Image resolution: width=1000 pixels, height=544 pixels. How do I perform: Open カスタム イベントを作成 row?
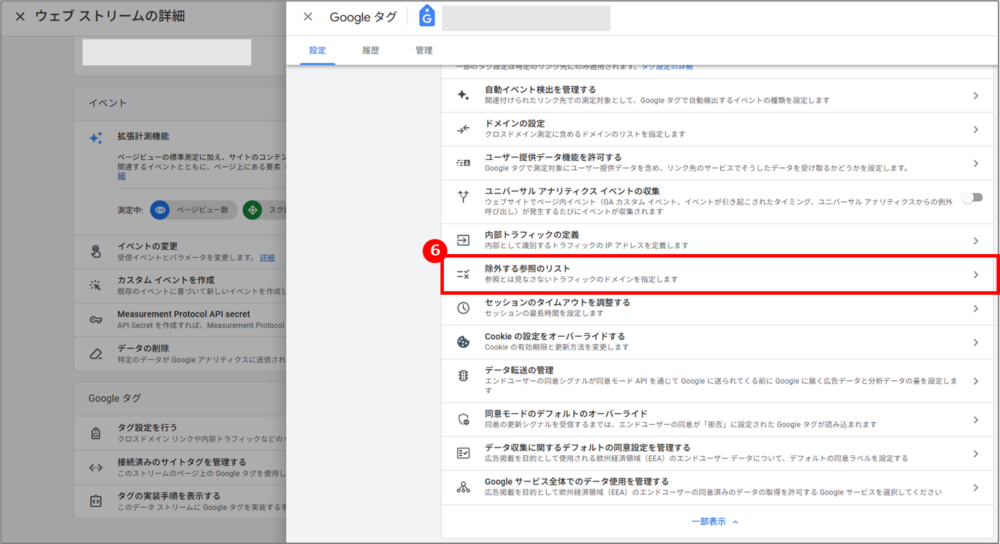tap(180, 286)
